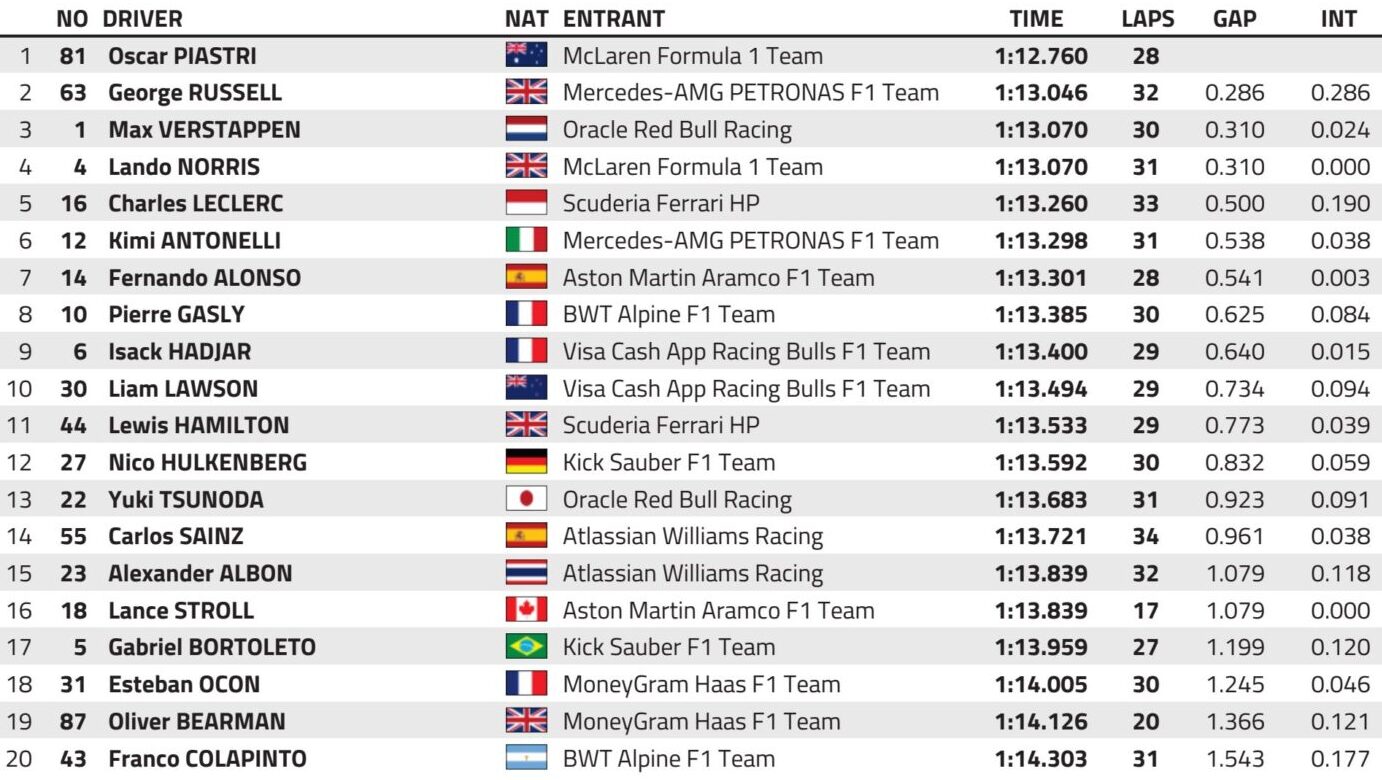Click the Italian flag beside Kimi Antonelli
The height and width of the screenshot is (780, 1382).
(526, 240)
